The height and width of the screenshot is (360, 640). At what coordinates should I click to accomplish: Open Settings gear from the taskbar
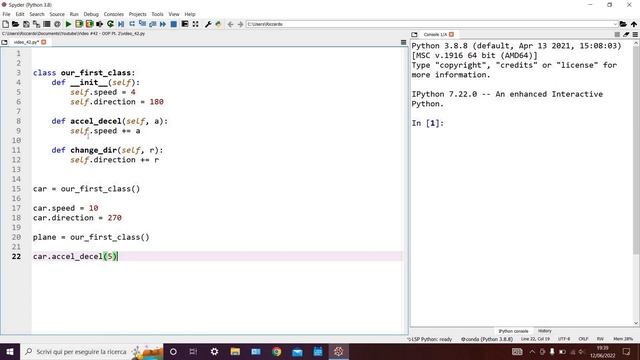point(214,352)
